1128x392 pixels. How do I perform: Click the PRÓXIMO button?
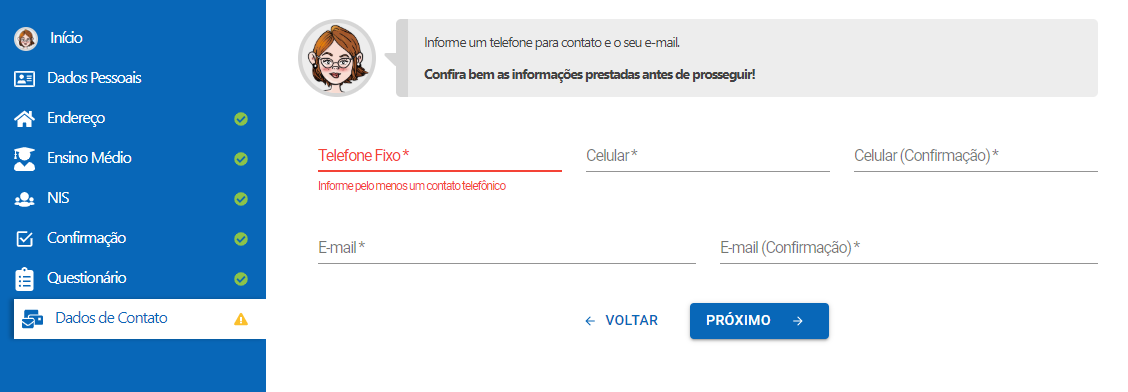pyautogui.click(x=759, y=321)
